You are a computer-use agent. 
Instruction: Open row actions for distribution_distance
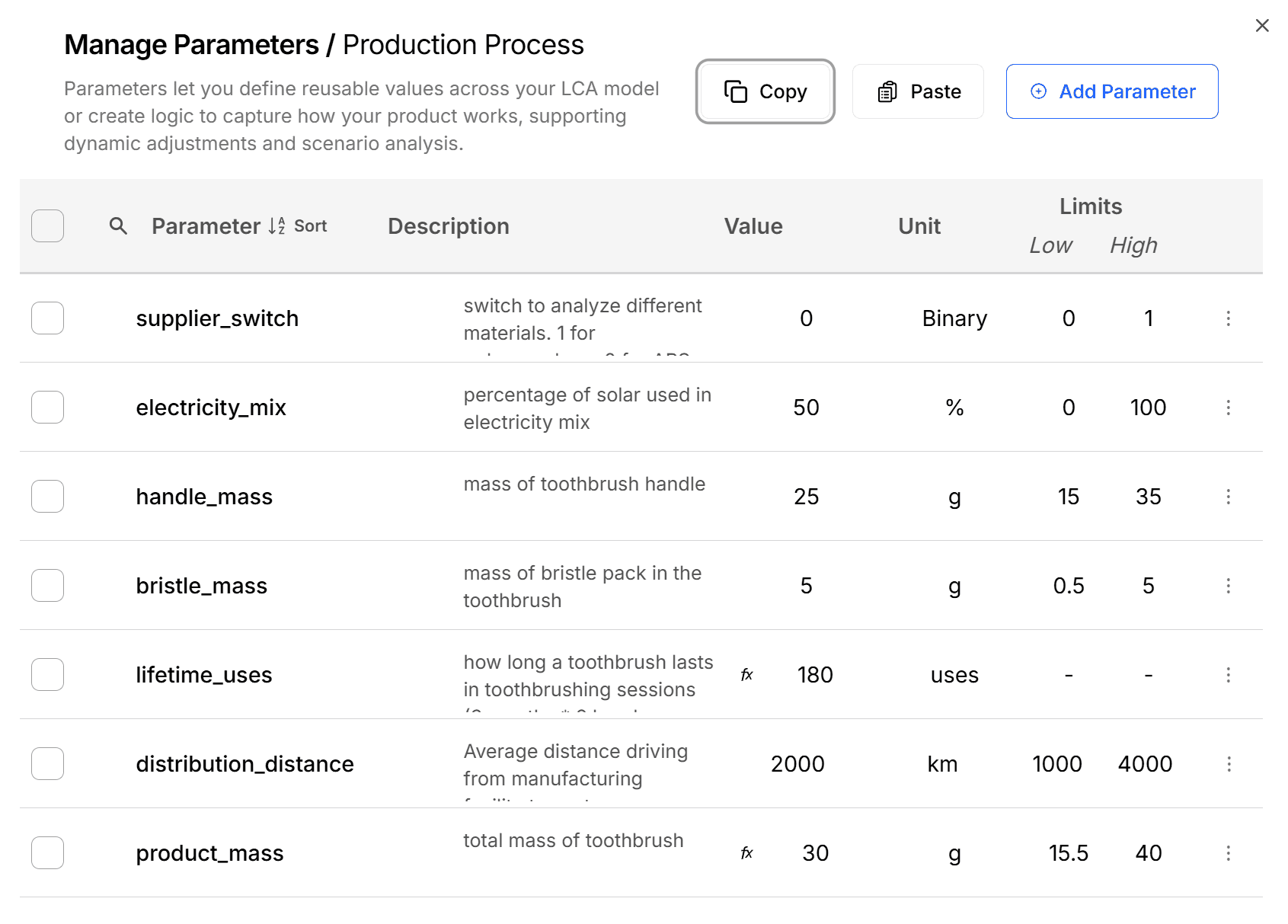[x=1229, y=764]
